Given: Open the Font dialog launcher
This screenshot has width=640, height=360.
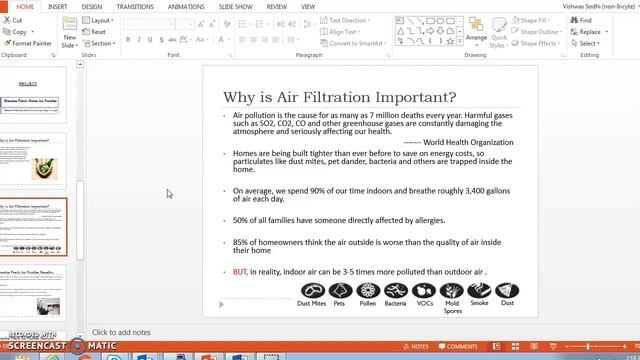Looking at the screenshot, I should coord(230,55).
